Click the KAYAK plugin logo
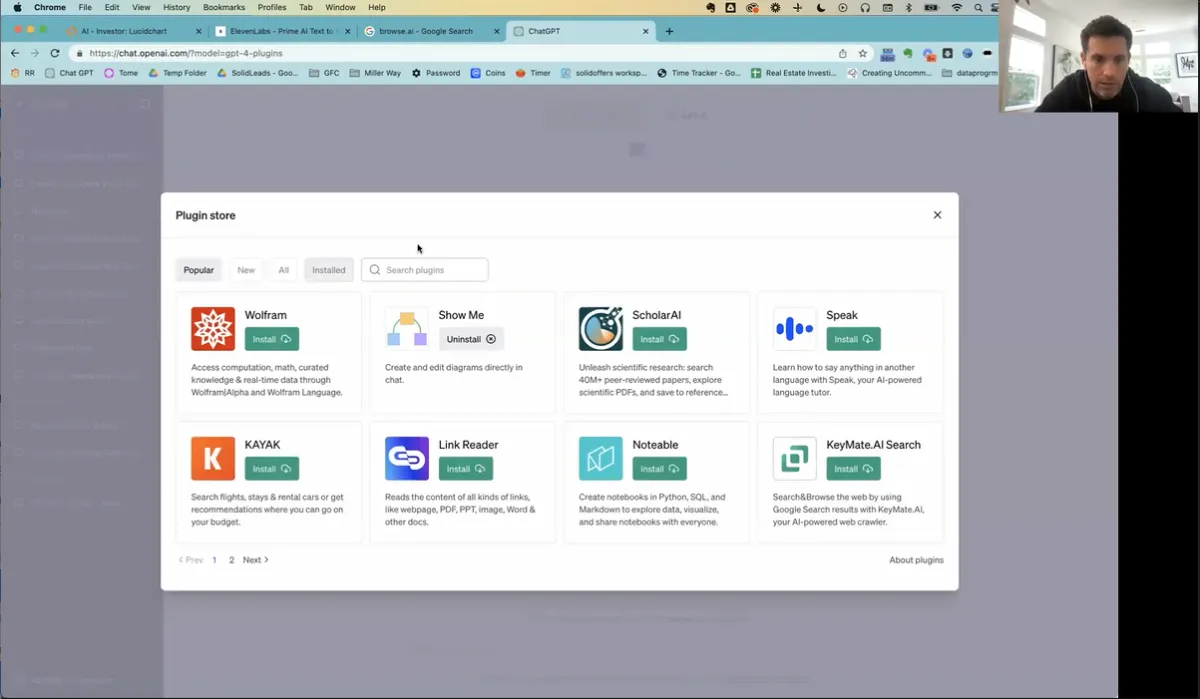1200x699 pixels. click(x=213, y=459)
